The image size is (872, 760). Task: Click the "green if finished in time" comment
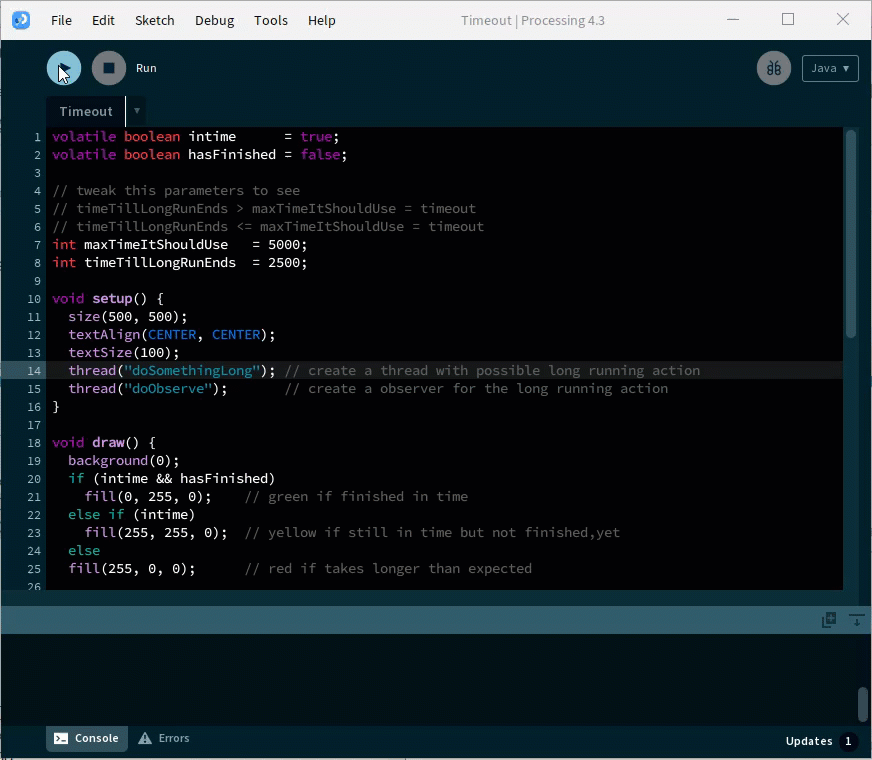point(356,496)
